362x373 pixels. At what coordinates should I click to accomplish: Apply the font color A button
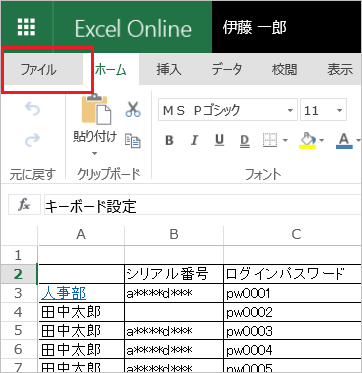pos(344,140)
